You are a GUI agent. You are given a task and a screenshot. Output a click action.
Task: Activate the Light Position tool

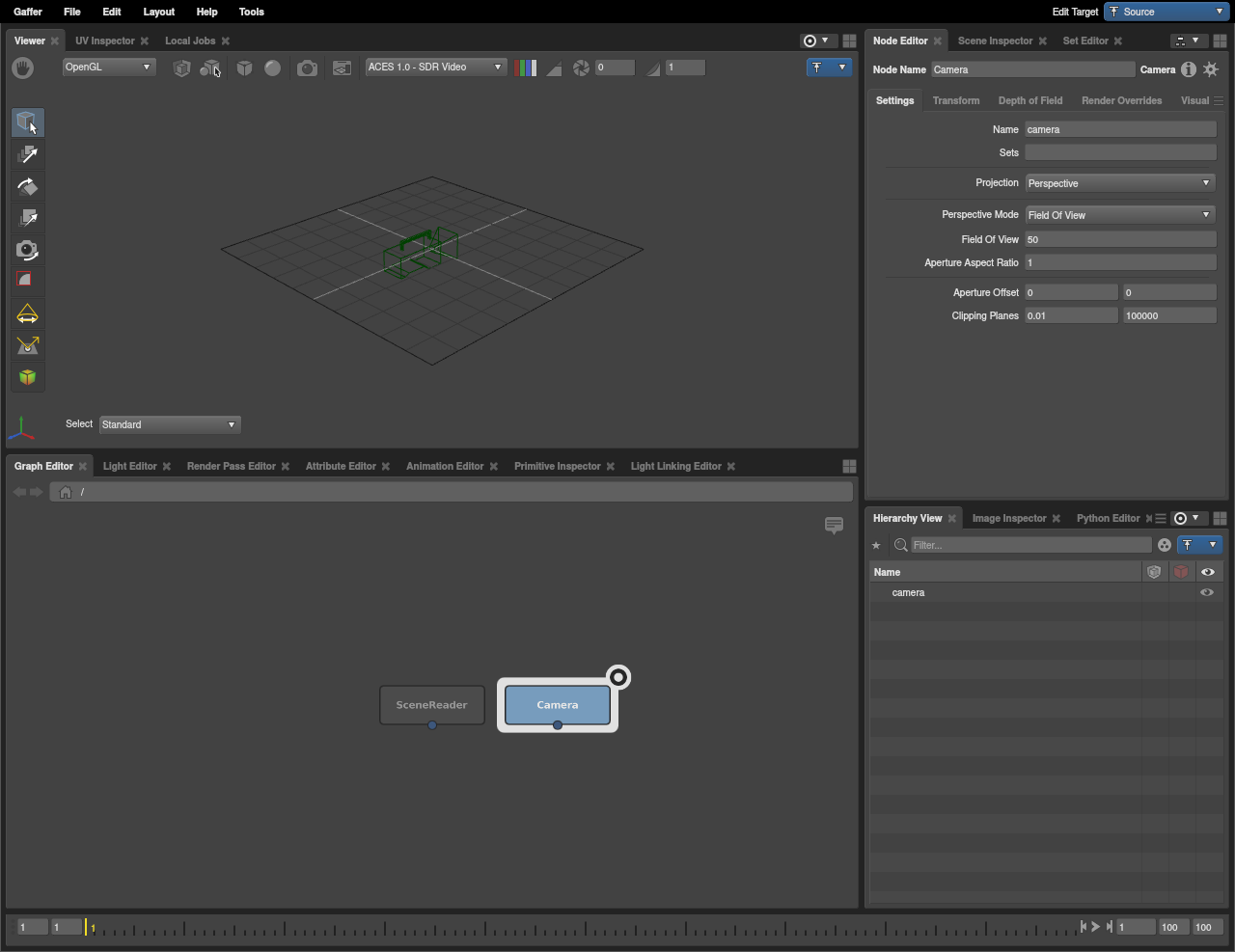coord(27,345)
